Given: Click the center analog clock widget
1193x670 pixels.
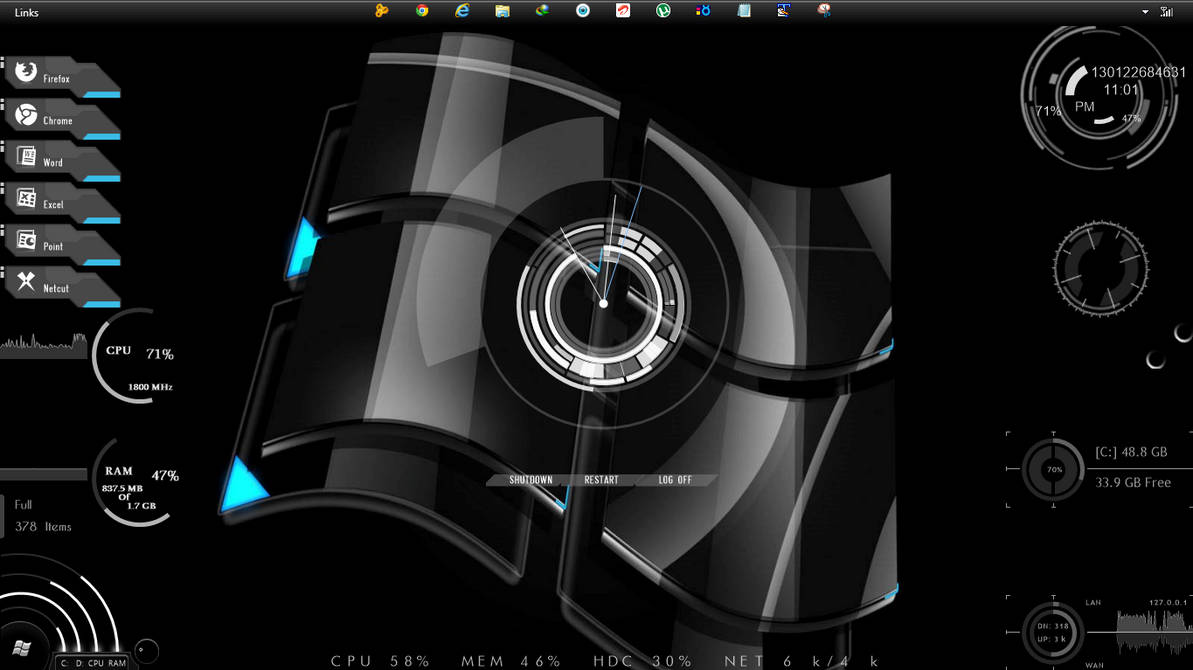Looking at the screenshot, I should pos(603,304).
